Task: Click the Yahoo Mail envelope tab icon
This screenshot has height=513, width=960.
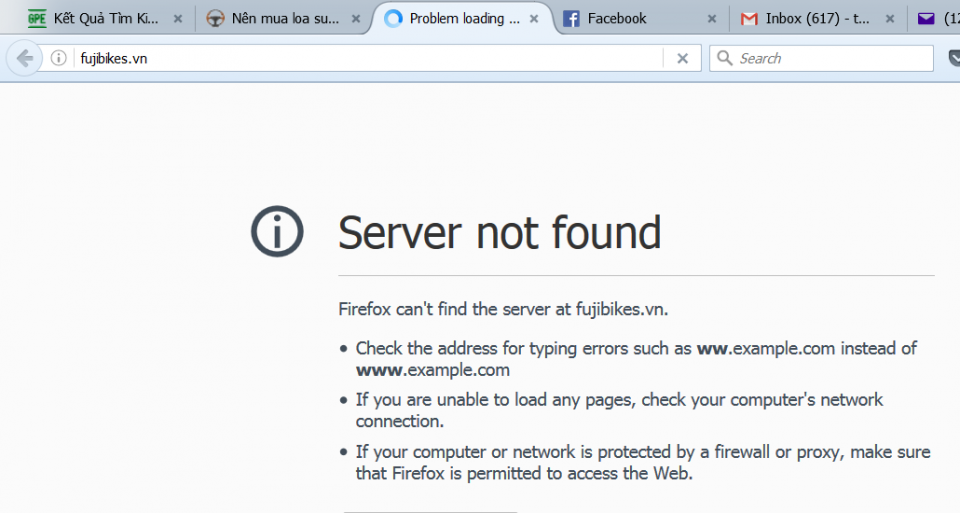Action: point(926,18)
